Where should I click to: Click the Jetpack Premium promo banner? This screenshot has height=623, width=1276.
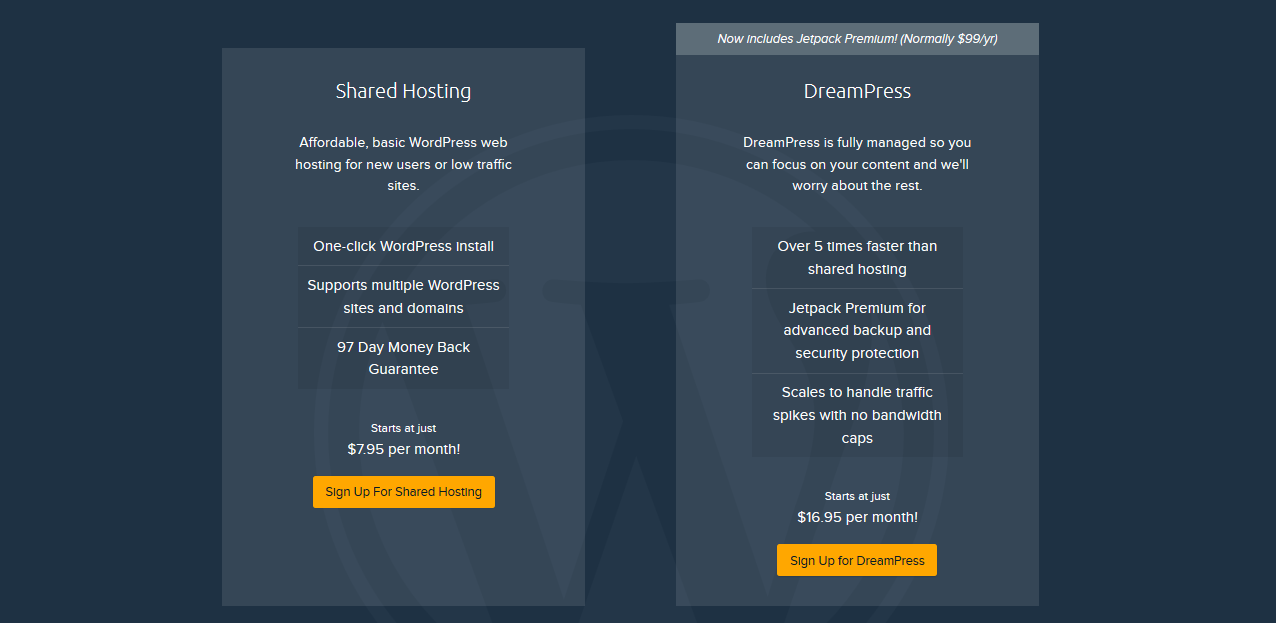[x=857, y=39]
